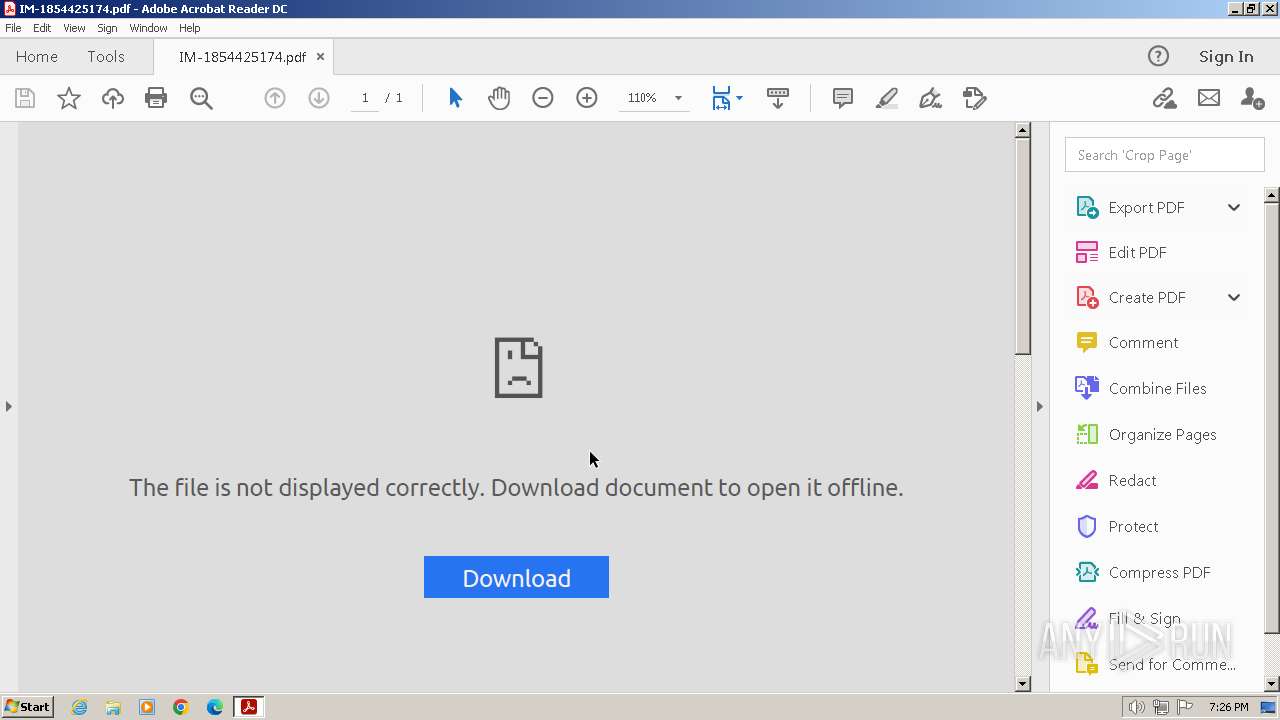Open fit page options dropdown arrow
Image resolution: width=1280 pixels, height=720 pixels.
[739, 98]
